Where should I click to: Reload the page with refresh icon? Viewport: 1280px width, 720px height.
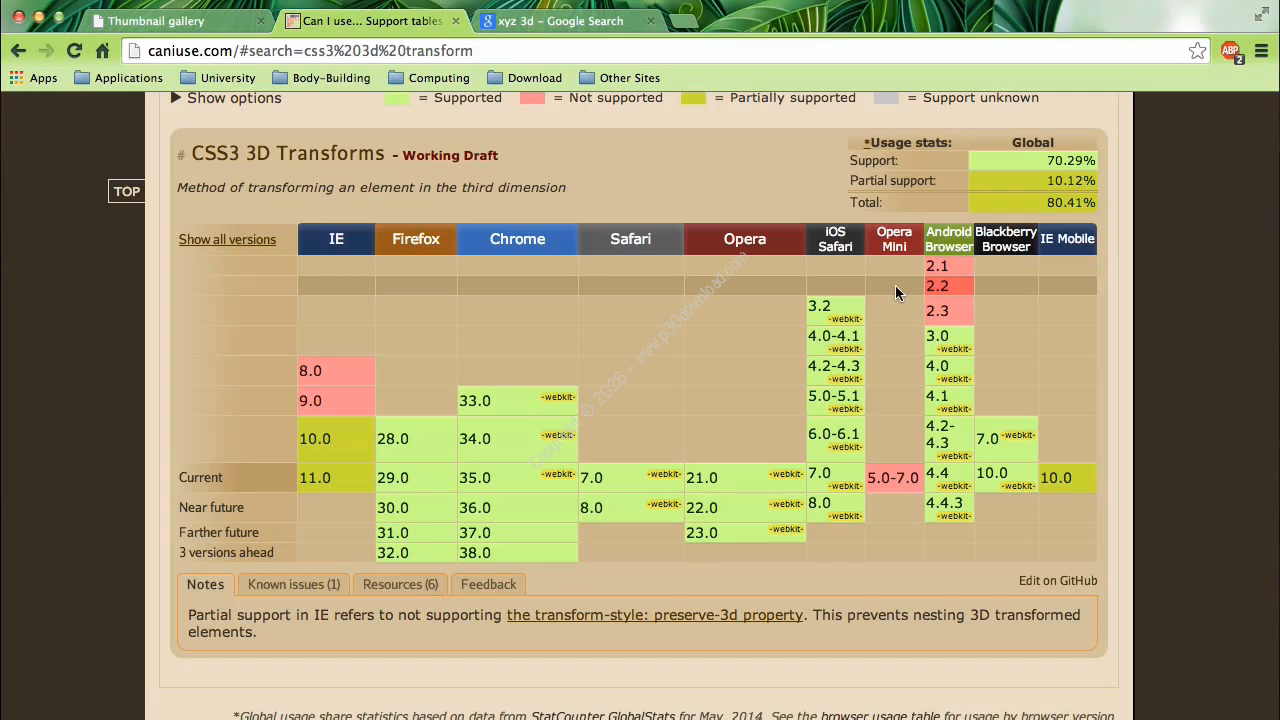(74, 51)
